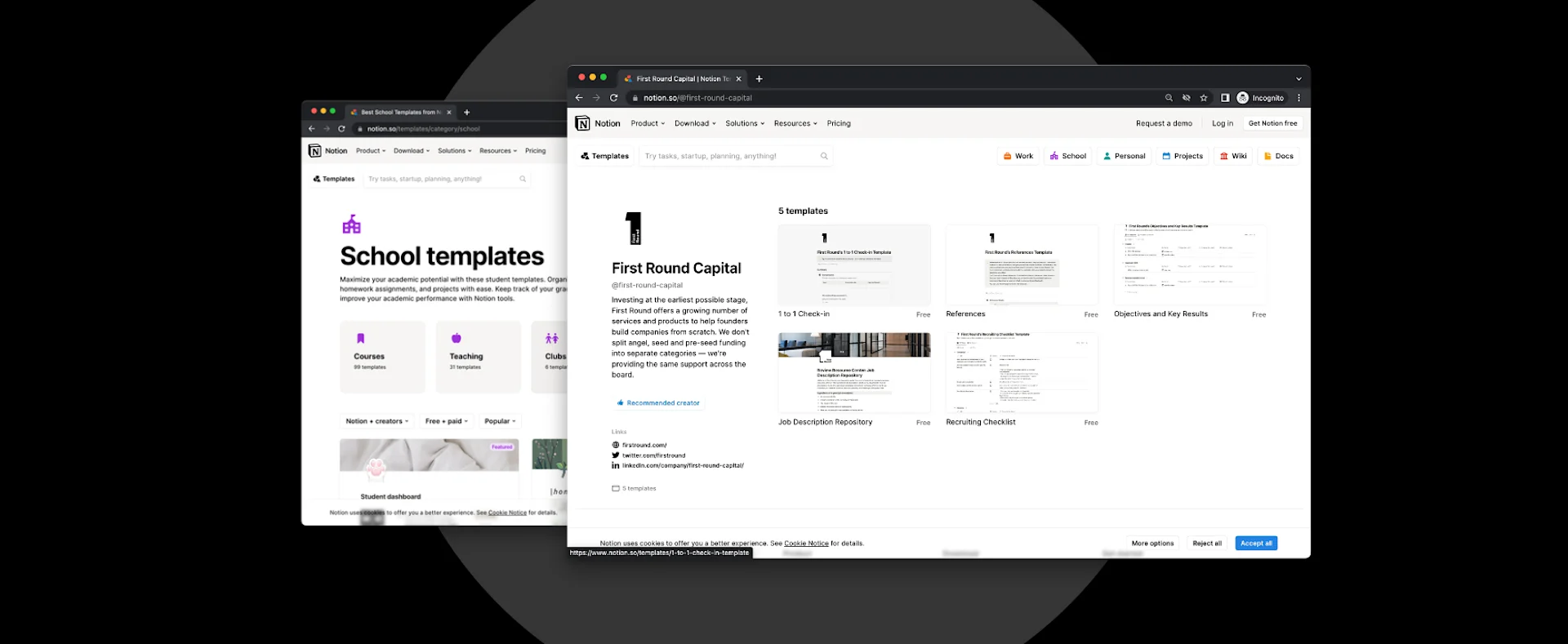Select Work category tab
1568x644 pixels.
click(x=1018, y=156)
